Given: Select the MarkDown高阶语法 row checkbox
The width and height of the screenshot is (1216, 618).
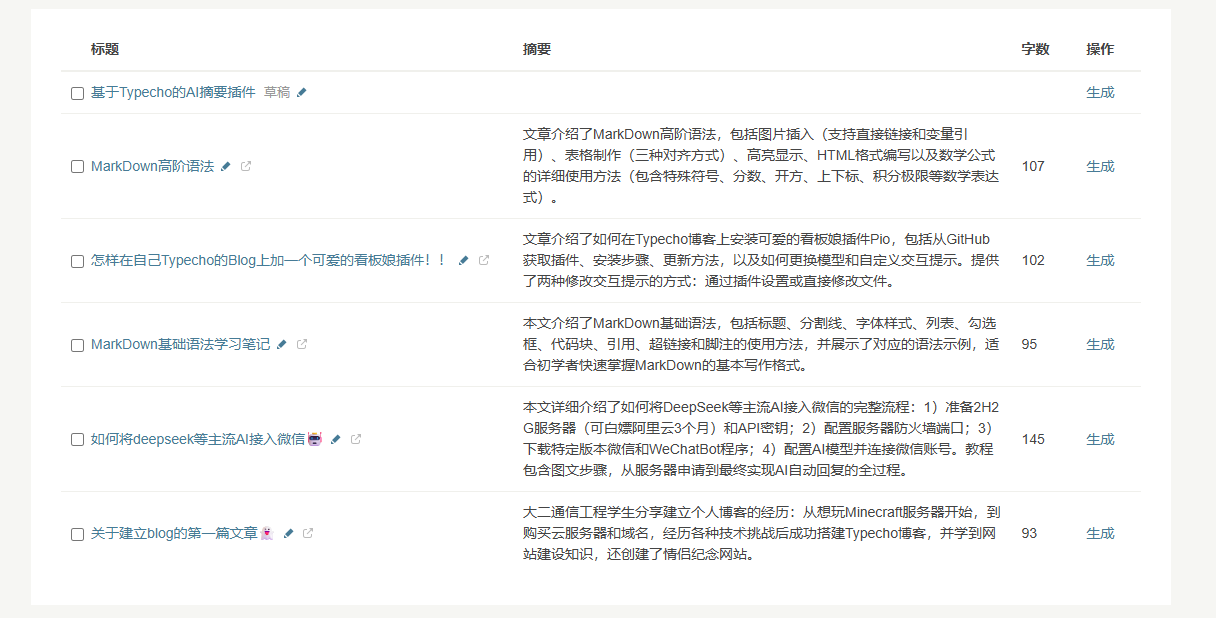Looking at the screenshot, I should pyautogui.click(x=77, y=167).
